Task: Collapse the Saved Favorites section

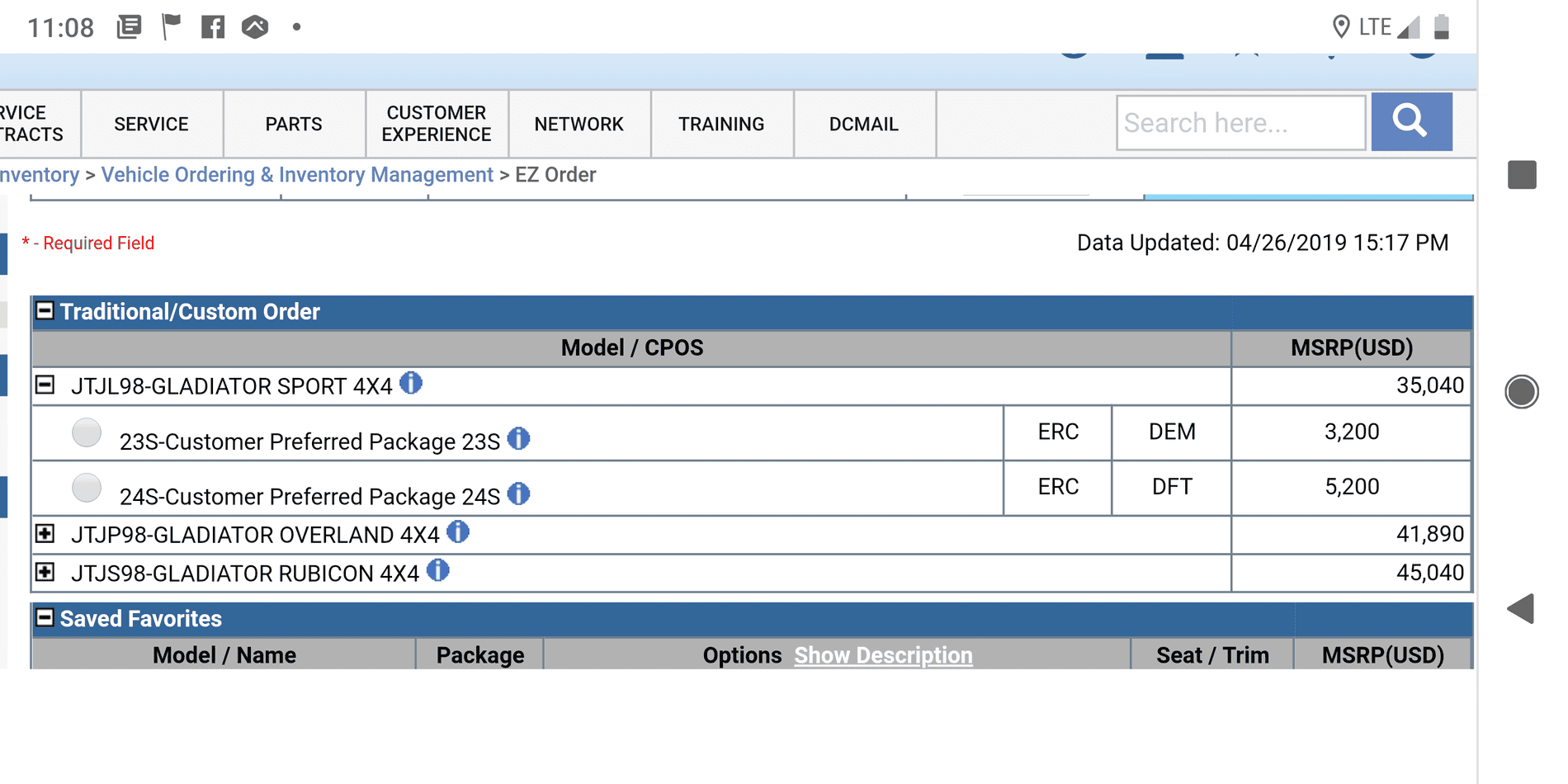Action: 45,617
